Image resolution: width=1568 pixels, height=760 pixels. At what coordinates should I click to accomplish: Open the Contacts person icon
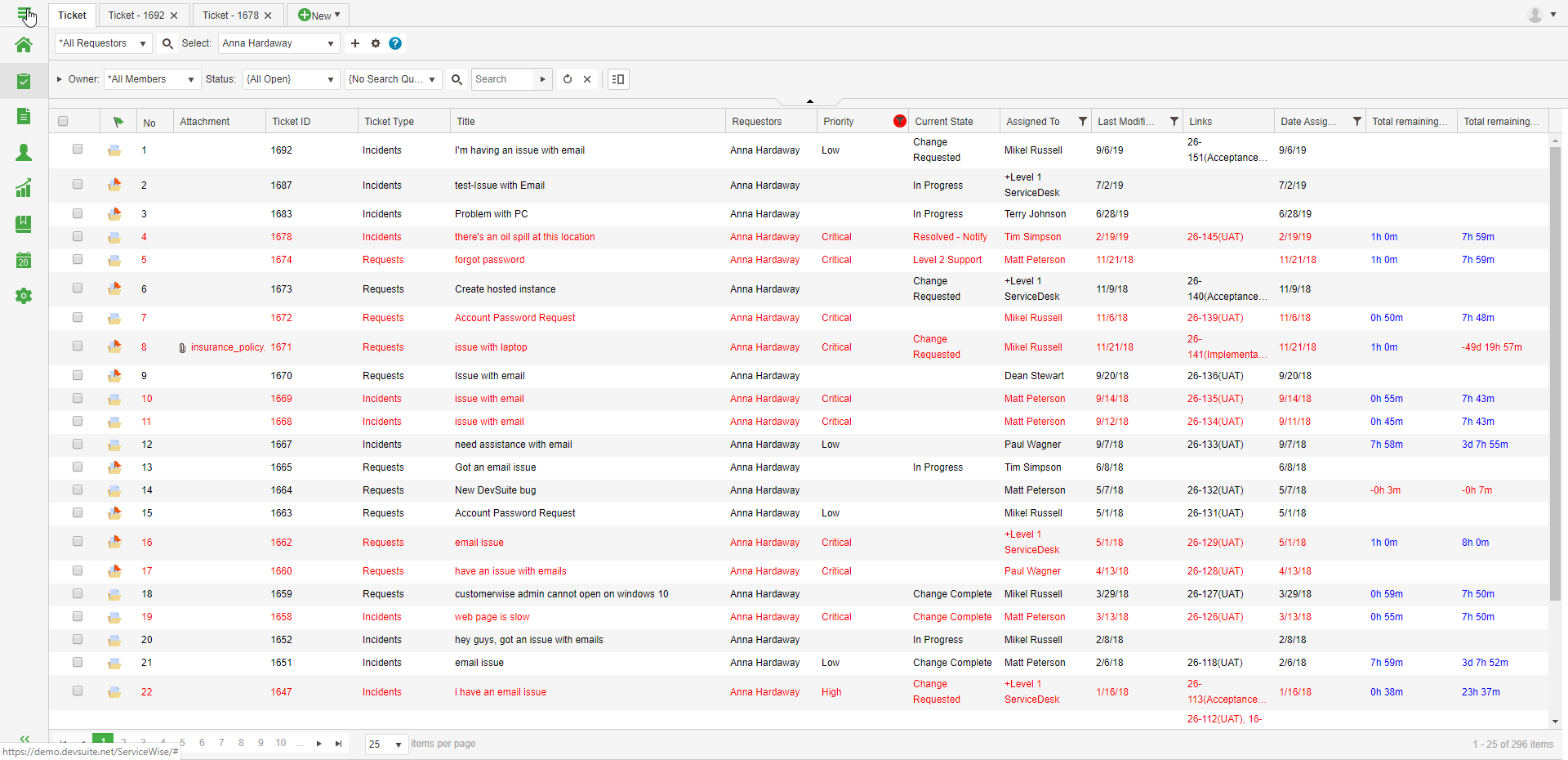pyautogui.click(x=23, y=152)
